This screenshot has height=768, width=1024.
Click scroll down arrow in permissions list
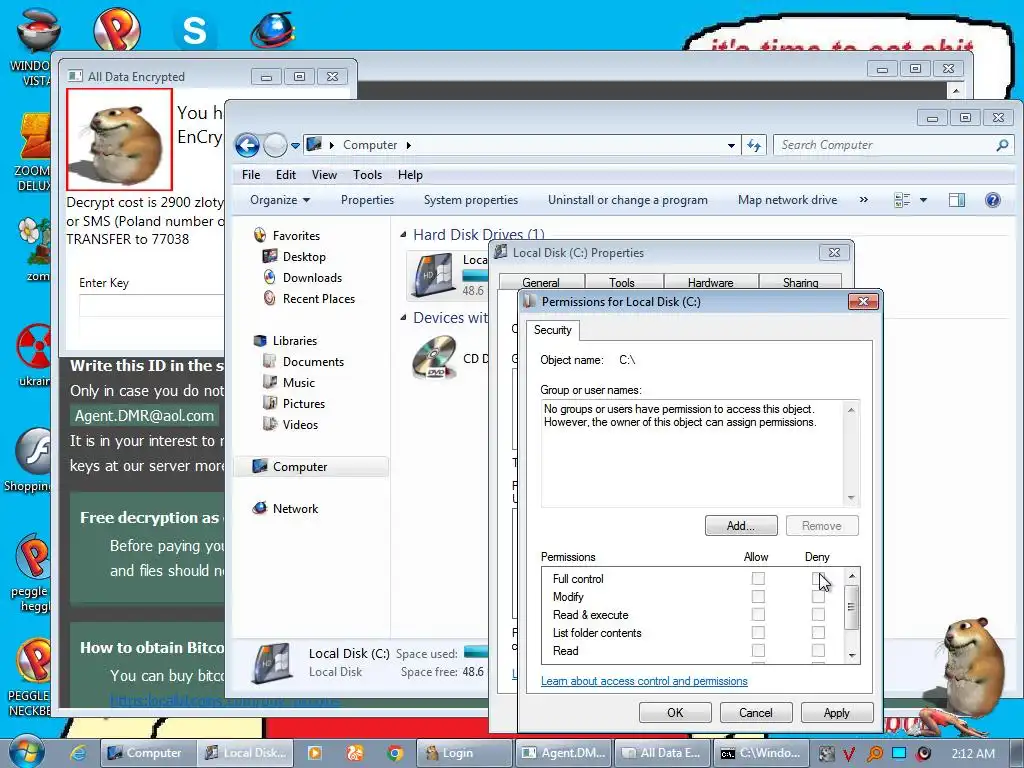tap(851, 655)
